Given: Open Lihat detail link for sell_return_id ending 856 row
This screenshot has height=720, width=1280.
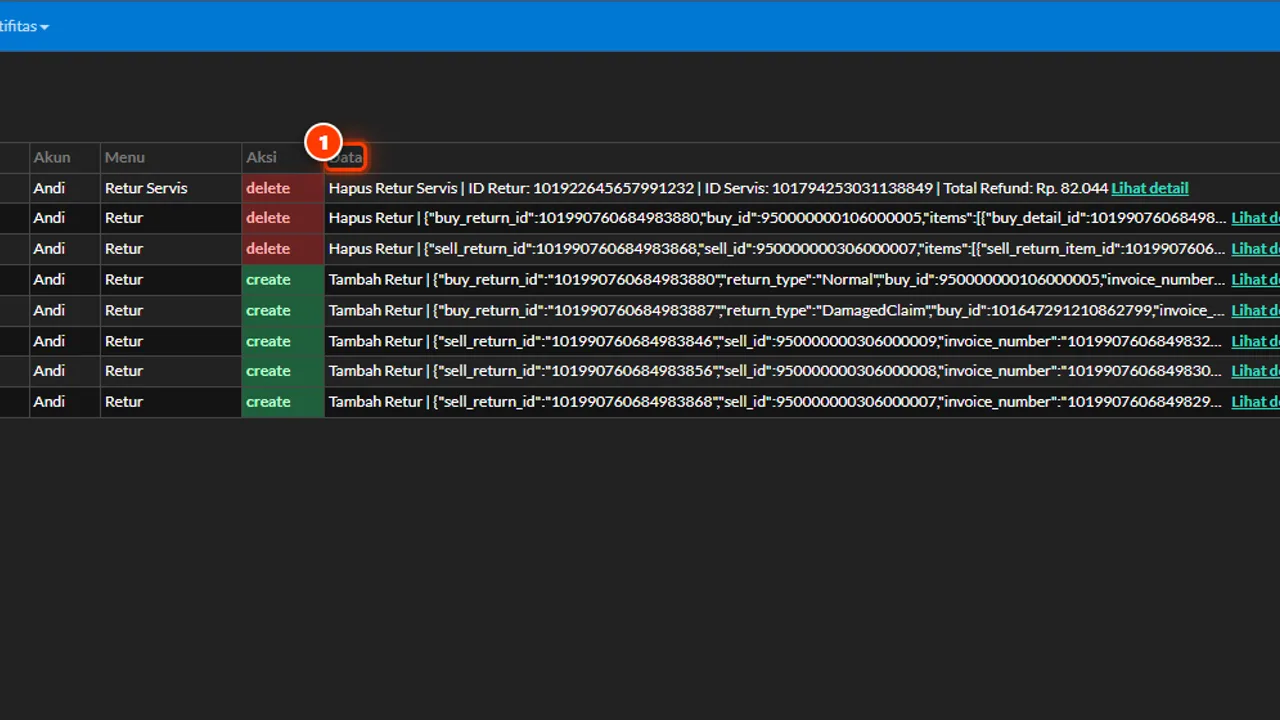Looking at the screenshot, I should 1255,371.
